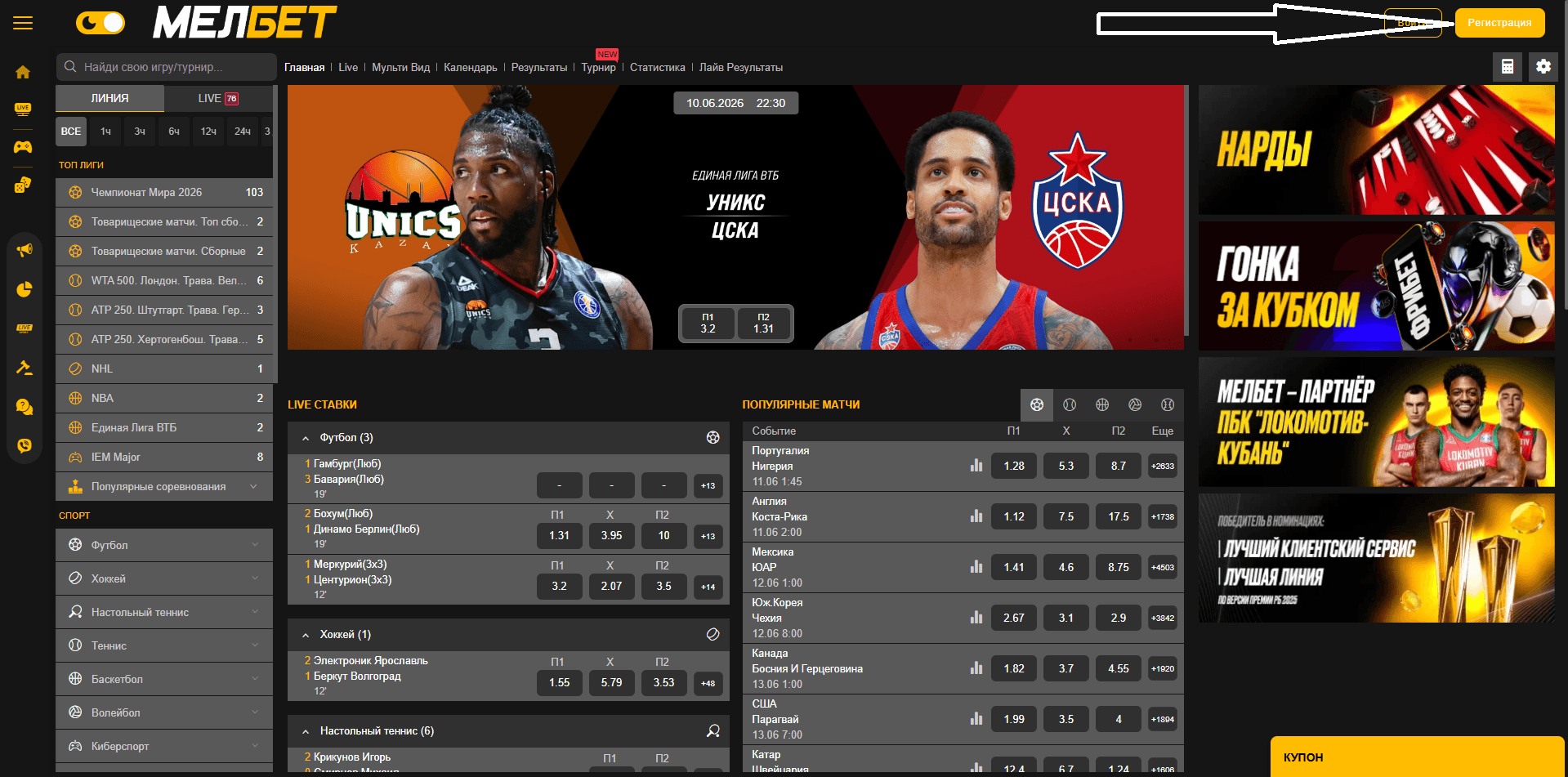The width and height of the screenshot is (1568, 777).
Task: Select П2 odds 1.31 on the banner
Action: (763, 323)
